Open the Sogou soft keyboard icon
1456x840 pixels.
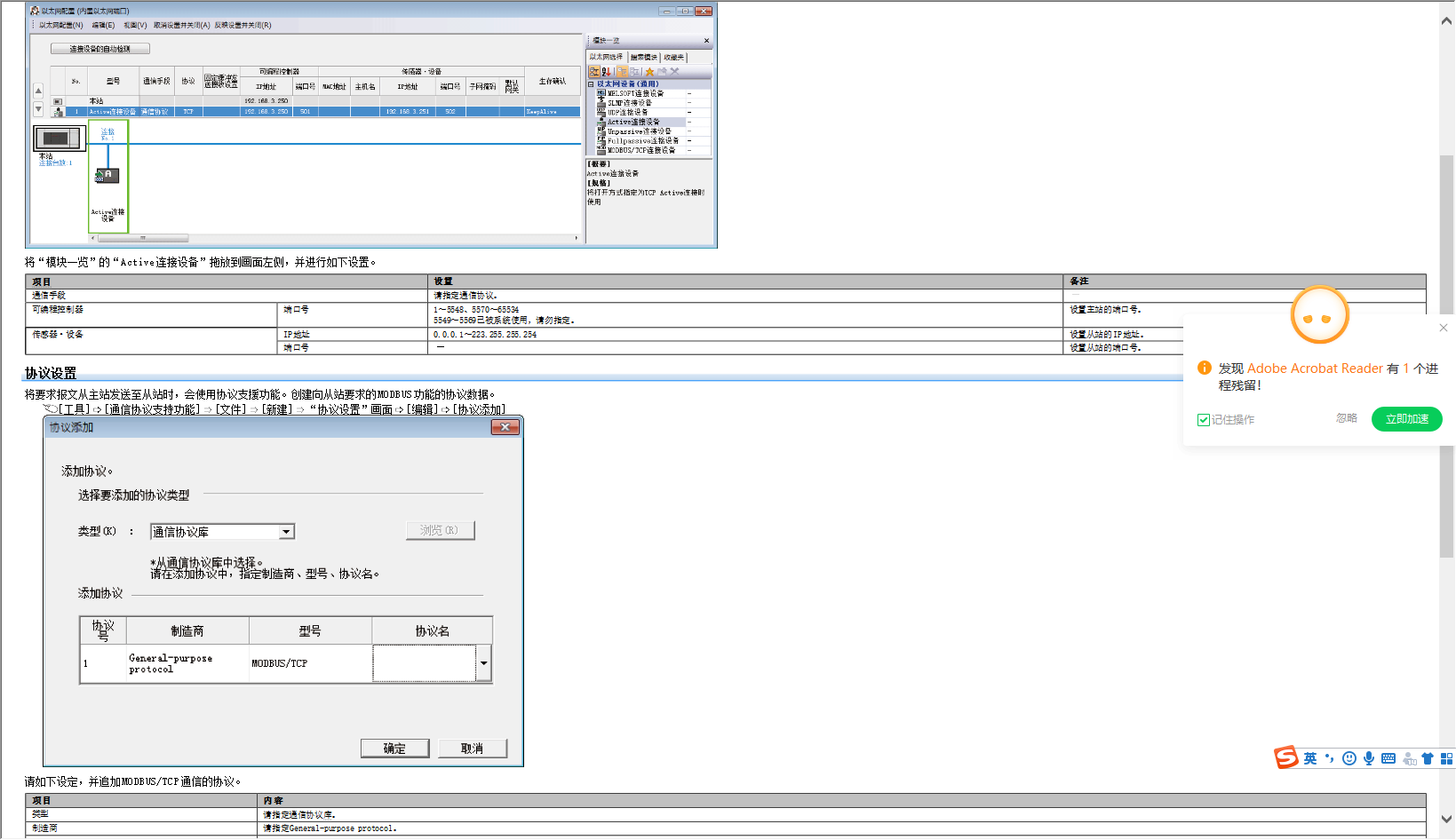[1388, 758]
